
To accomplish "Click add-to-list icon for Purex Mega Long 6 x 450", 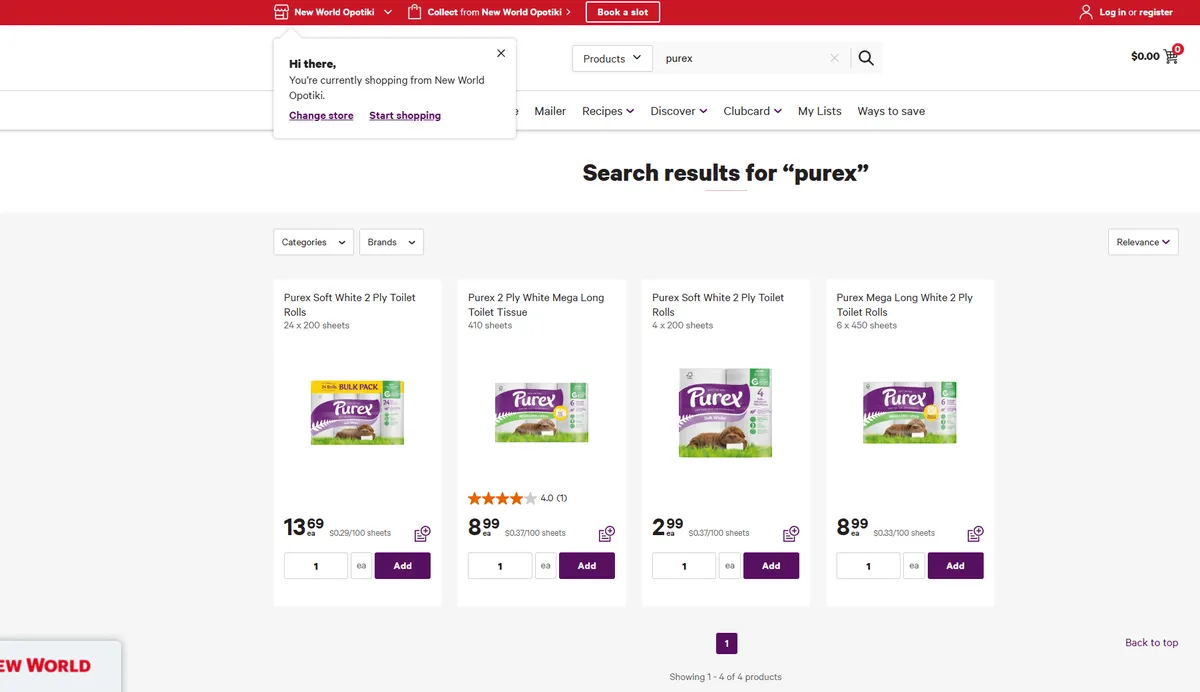I will pos(975,533).
